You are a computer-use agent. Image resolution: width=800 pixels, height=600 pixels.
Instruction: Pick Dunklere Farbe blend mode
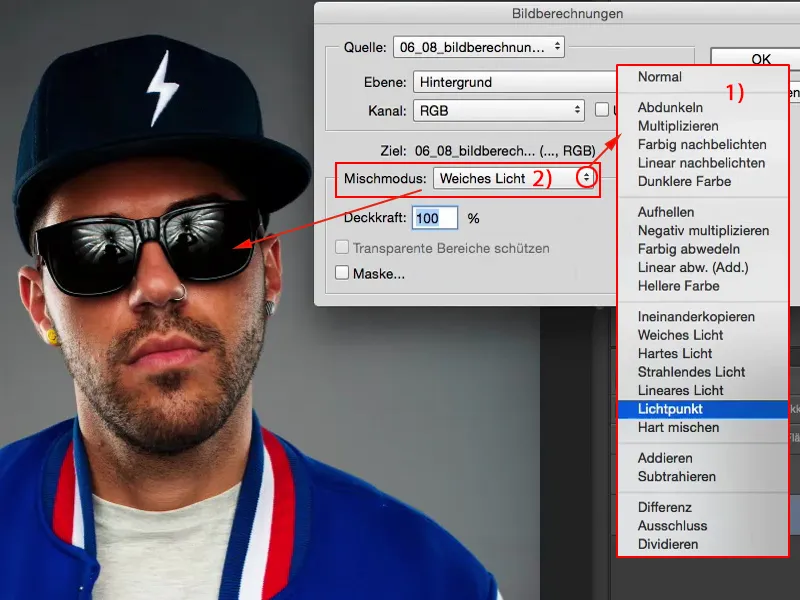point(684,181)
